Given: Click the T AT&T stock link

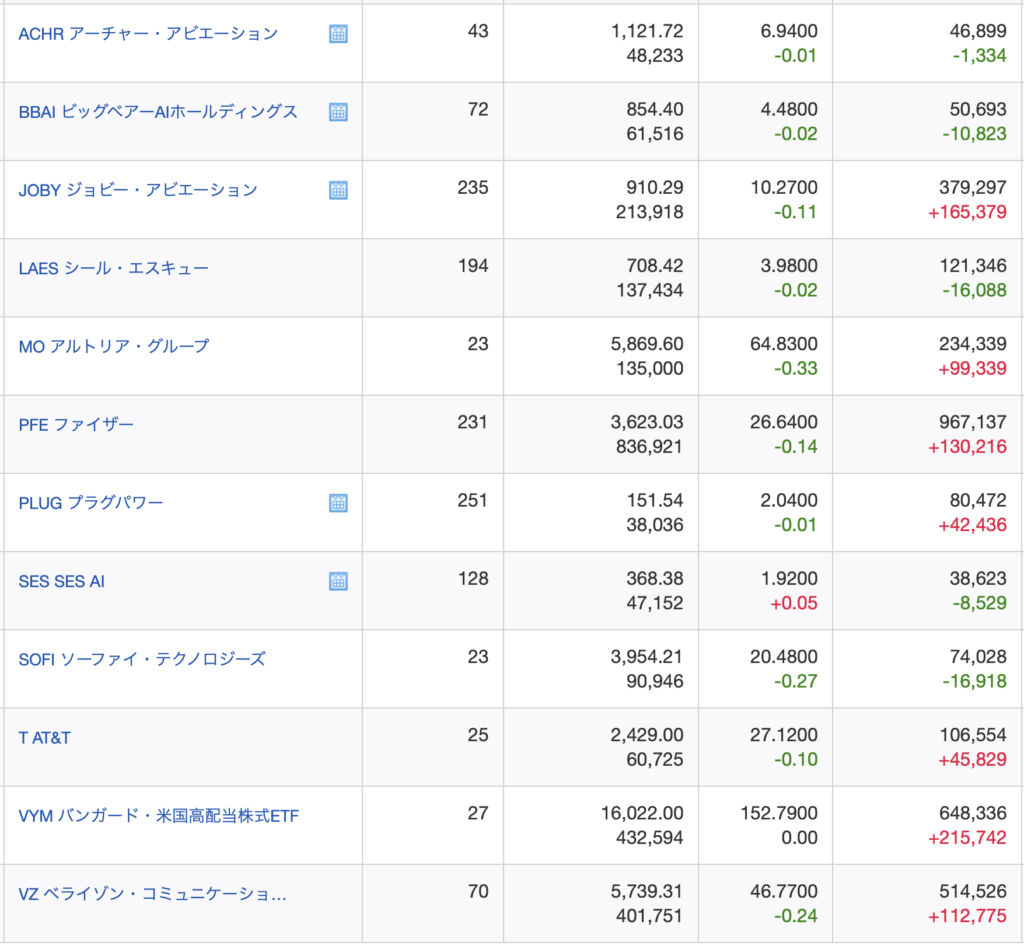Looking at the screenshot, I should 45,738.
